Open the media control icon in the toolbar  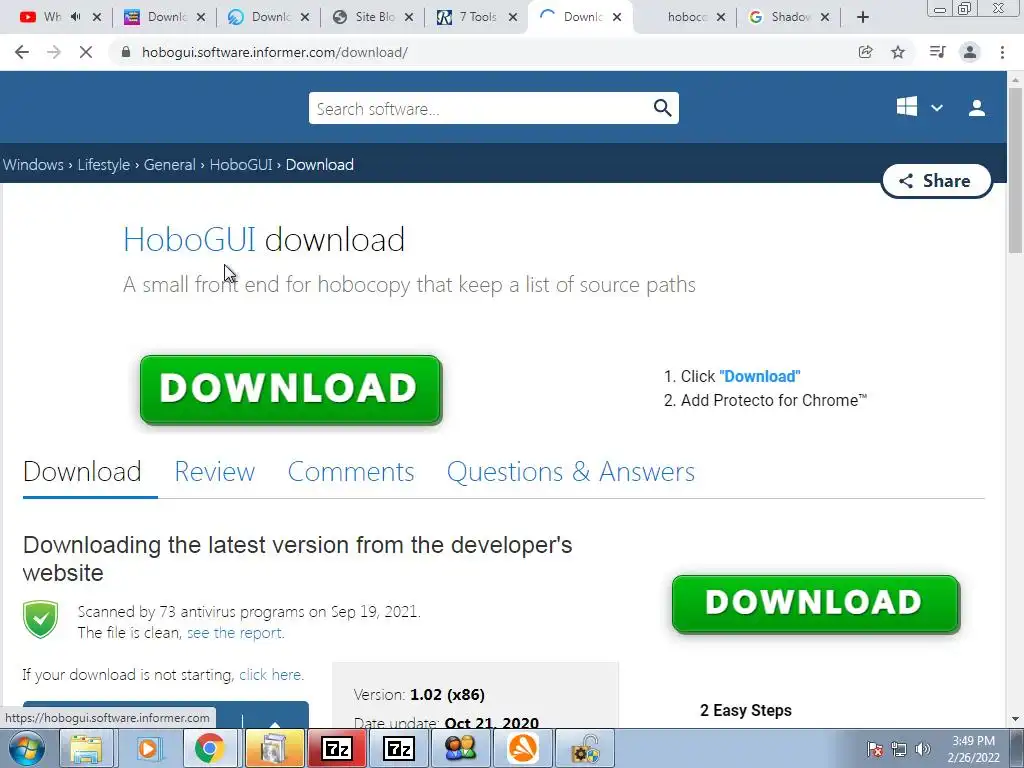tap(937, 52)
